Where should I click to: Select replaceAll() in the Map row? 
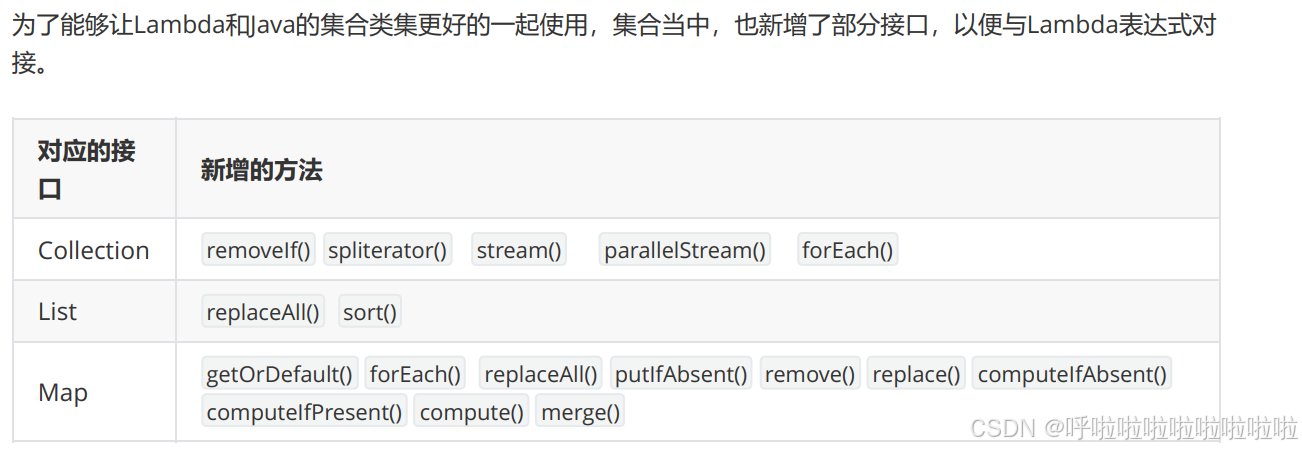(541, 375)
